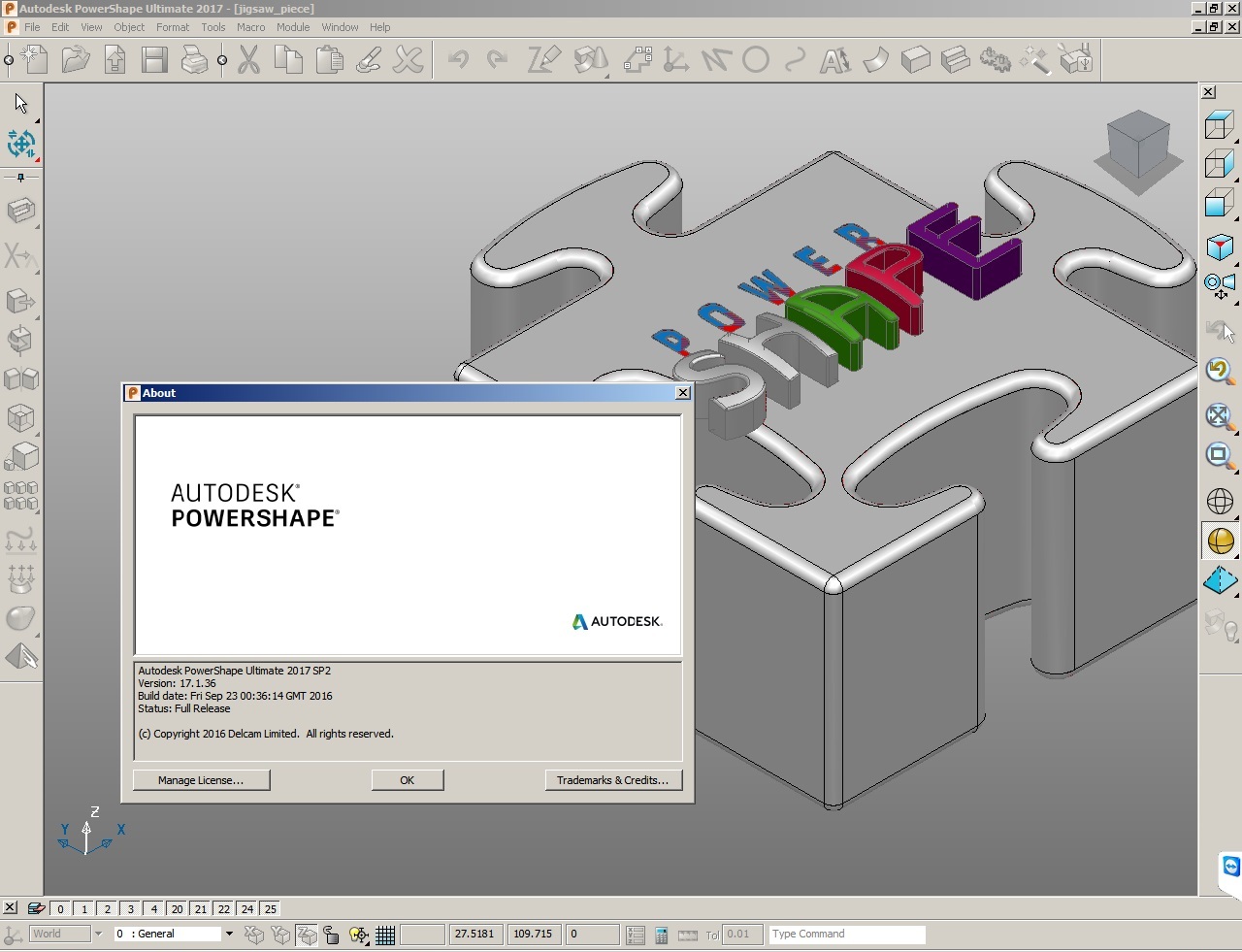Click the levels layers icon near level buttons
Viewport: 1242px width, 952px height.
pyautogui.click(x=36, y=909)
